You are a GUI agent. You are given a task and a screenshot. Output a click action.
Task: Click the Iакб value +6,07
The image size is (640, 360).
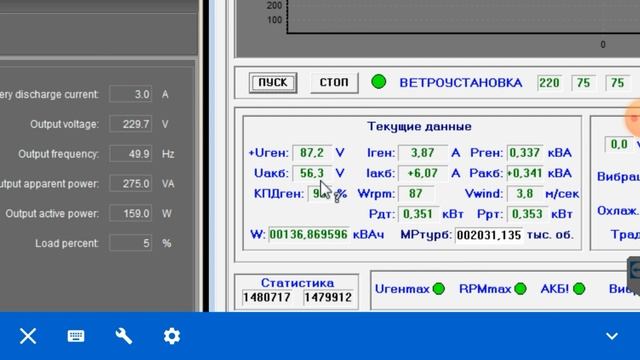(422, 173)
